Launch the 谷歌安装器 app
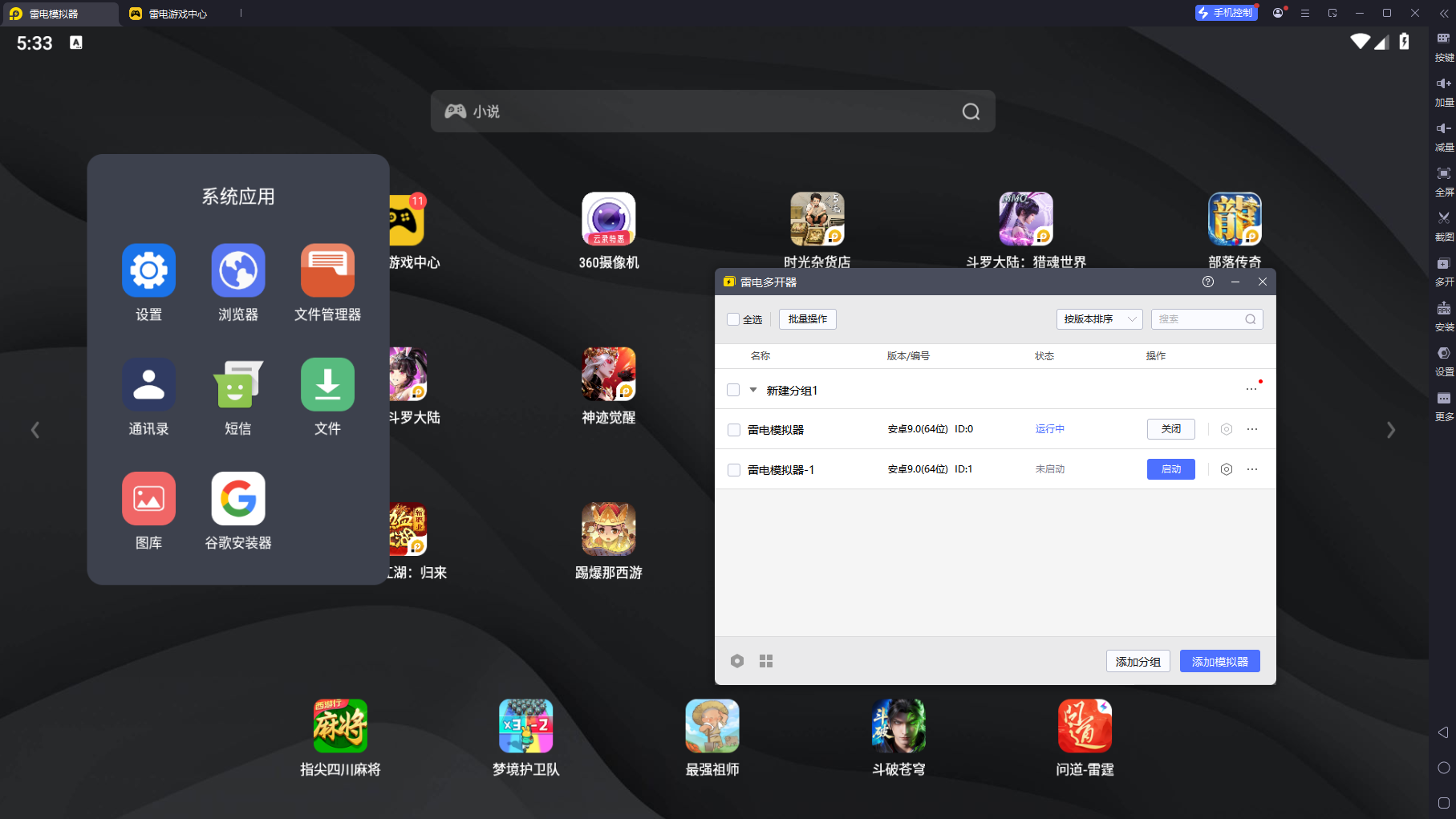The image size is (1456, 819). (238, 498)
